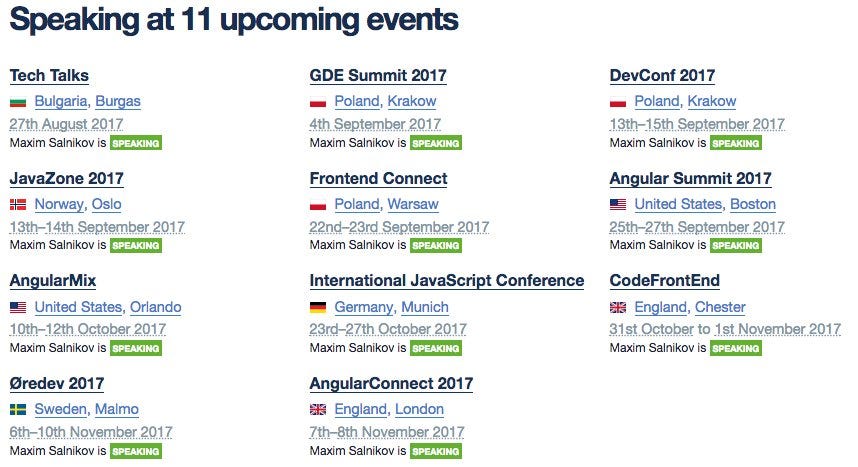Screen dimensions: 858x467
Task: Click the SPEAKING badge under Øredev 2017
Action: 136,452
